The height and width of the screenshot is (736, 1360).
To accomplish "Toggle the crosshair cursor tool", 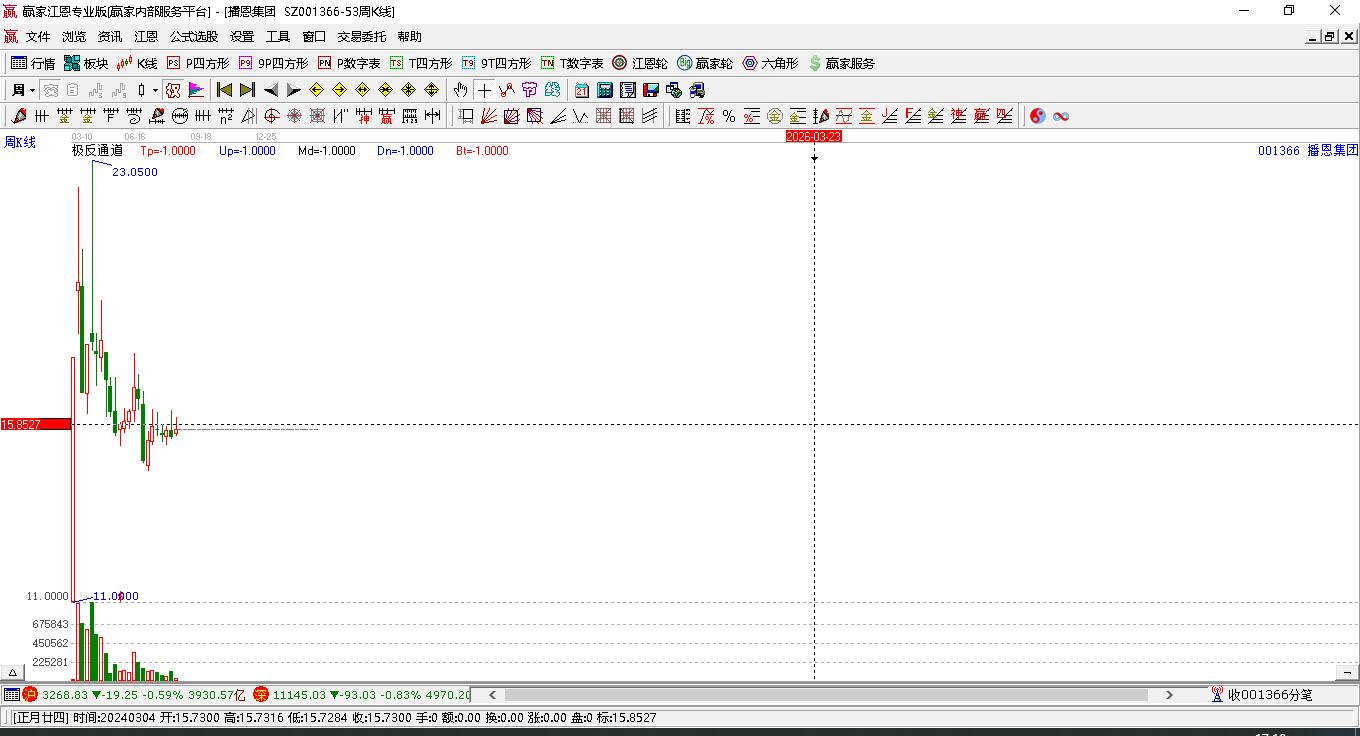I will [484, 90].
